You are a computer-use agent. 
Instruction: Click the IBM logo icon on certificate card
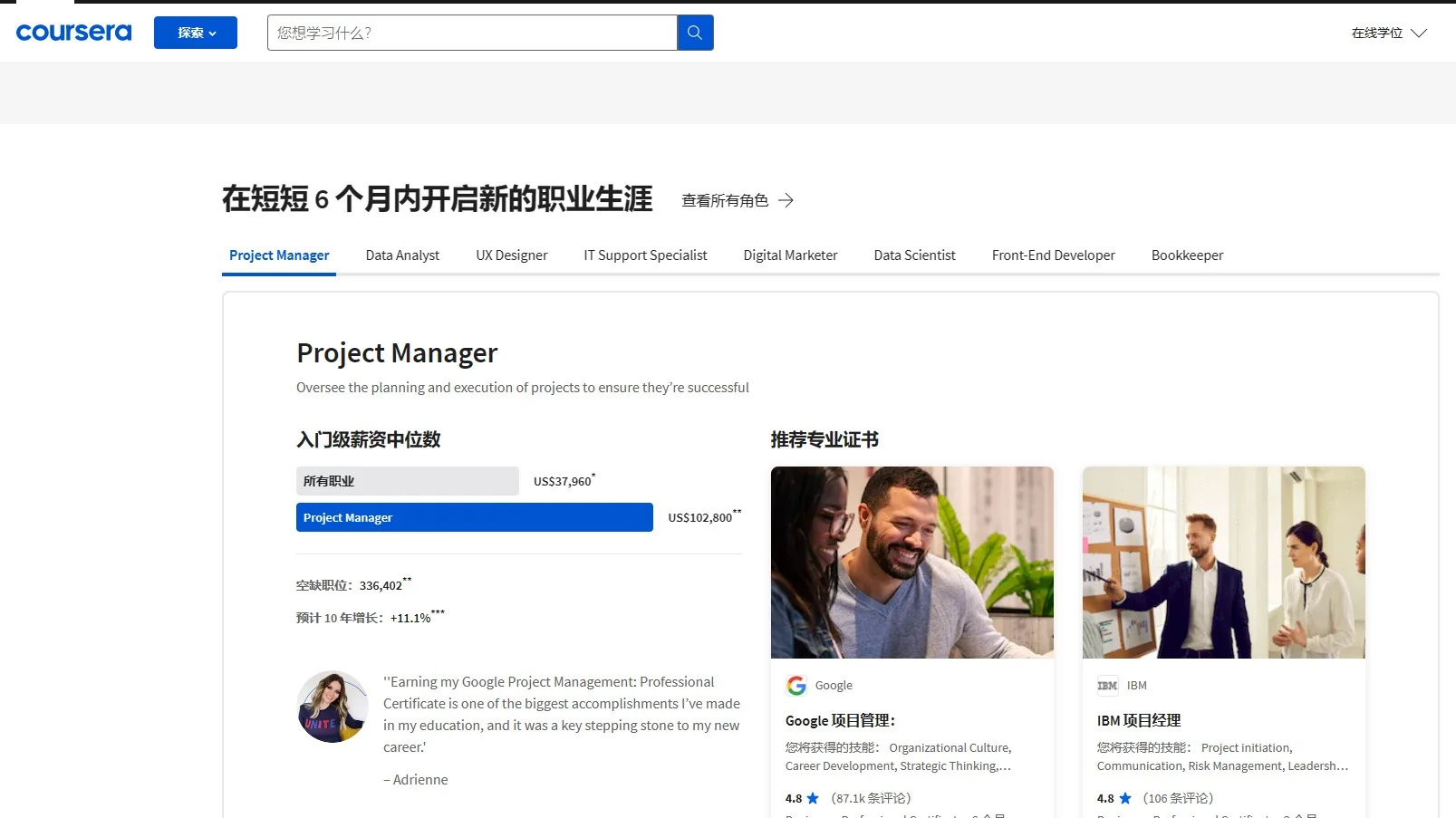pyautogui.click(x=1107, y=686)
